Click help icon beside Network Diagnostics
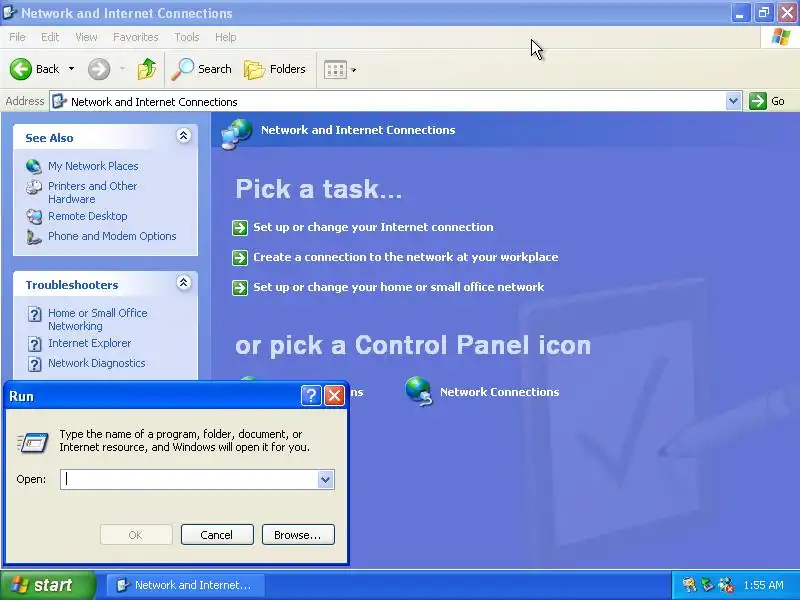 pyautogui.click(x=34, y=364)
